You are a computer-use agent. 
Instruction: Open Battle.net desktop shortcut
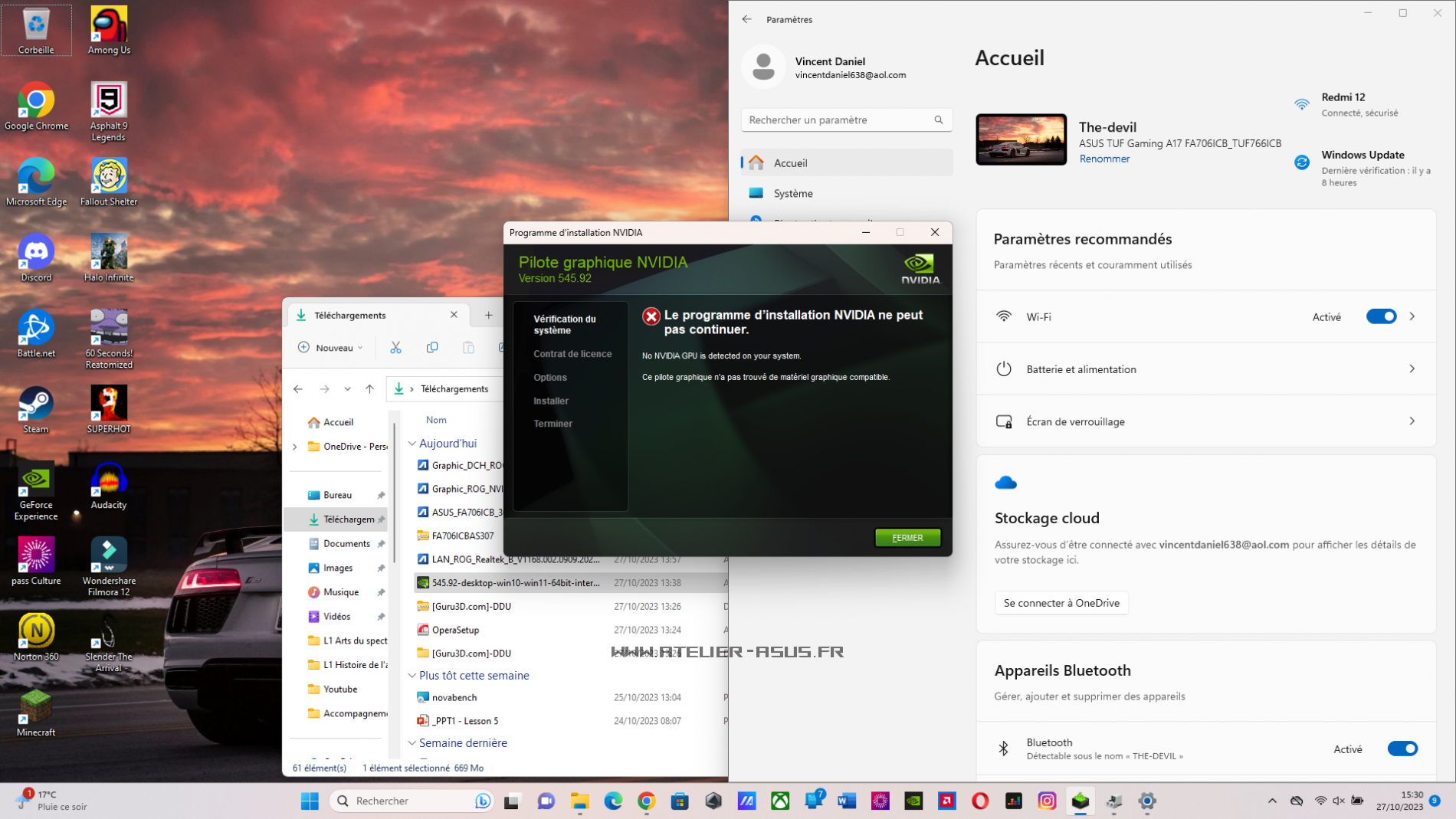36,334
